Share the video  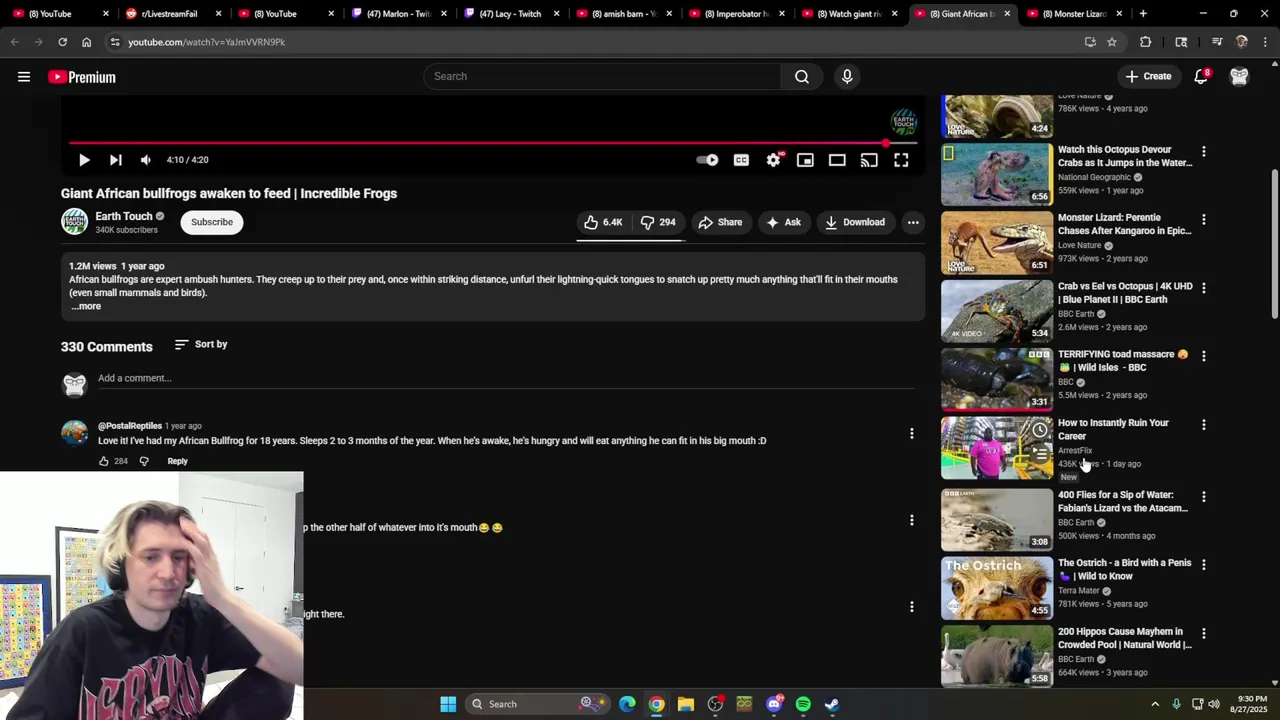tap(720, 222)
